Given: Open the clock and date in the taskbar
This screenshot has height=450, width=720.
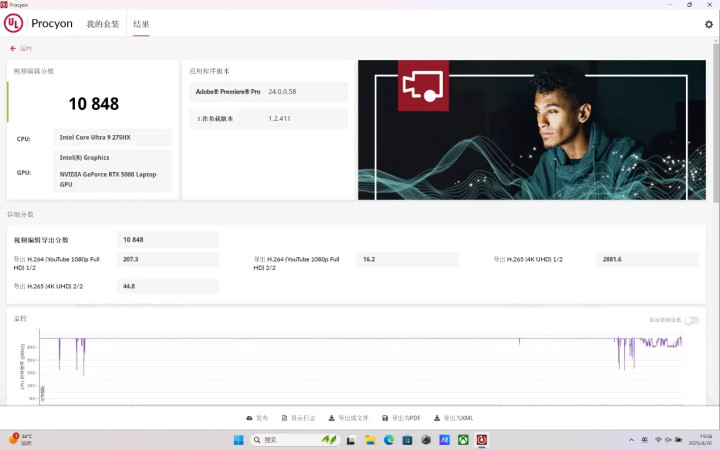Looking at the screenshot, I should (x=701, y=440).
